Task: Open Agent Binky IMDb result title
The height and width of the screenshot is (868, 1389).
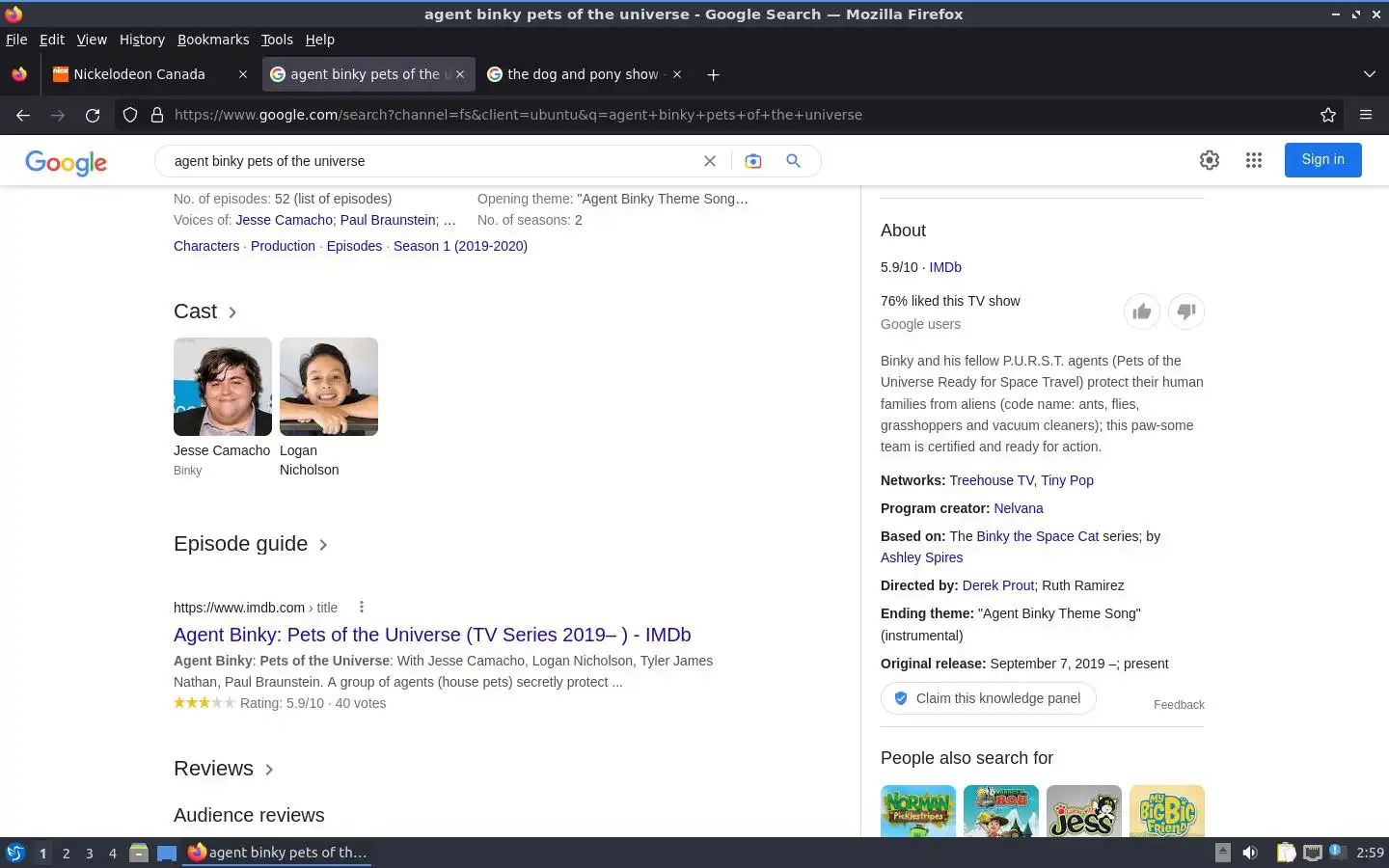Action: pos(432,635)
